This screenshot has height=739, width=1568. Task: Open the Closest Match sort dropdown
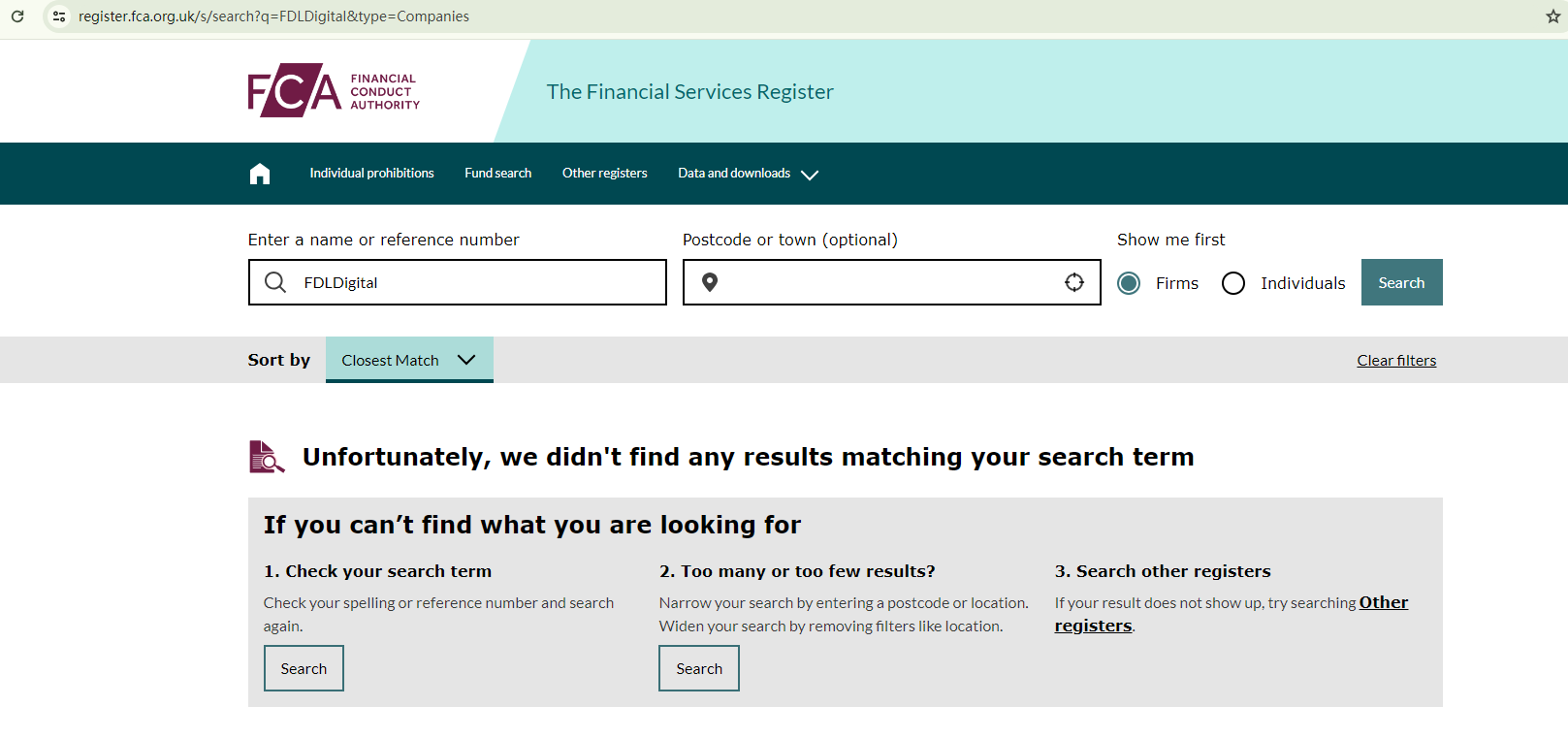[x=409, y=360]
